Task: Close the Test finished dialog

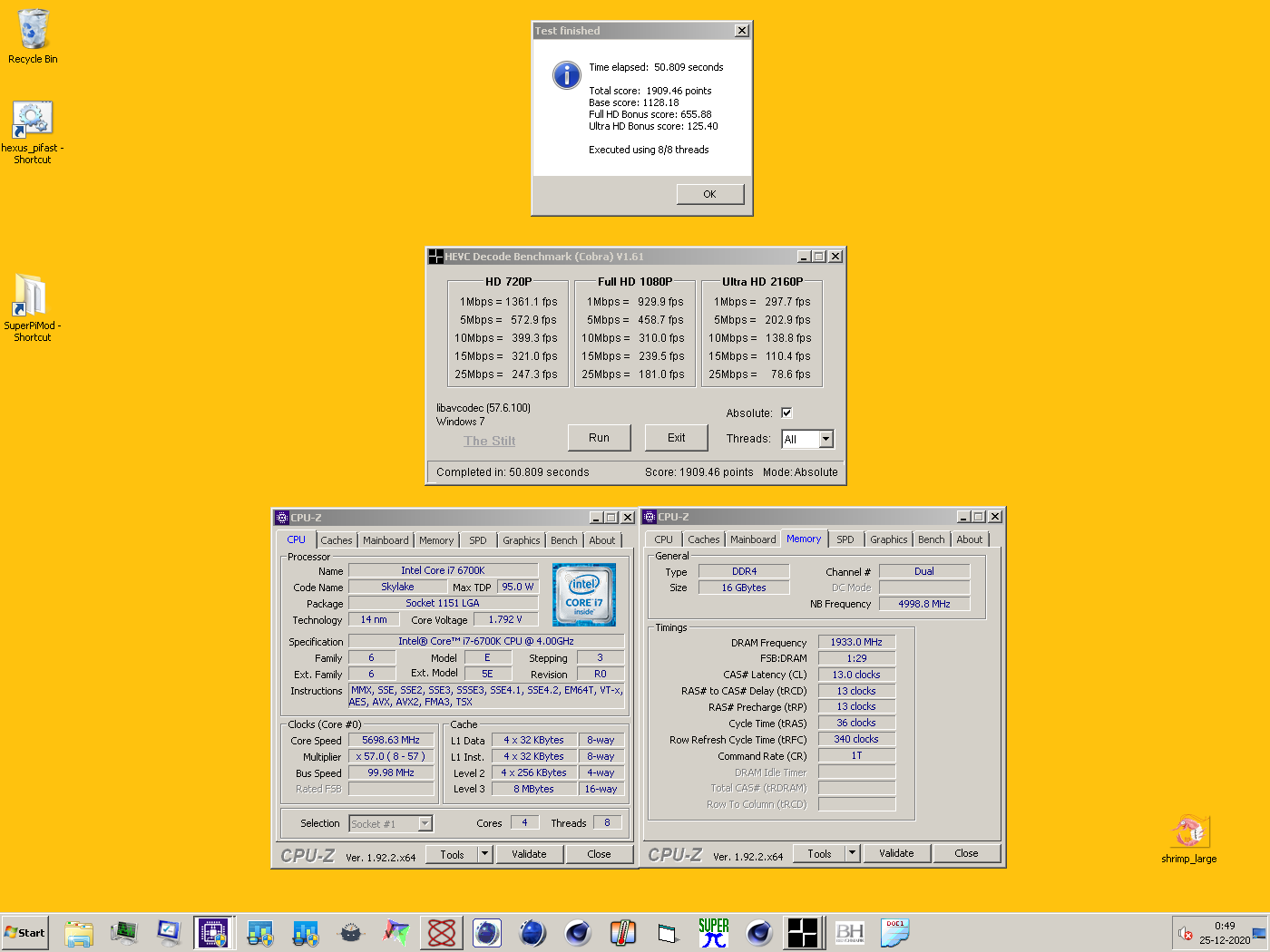Action: (x=742, y=31)
